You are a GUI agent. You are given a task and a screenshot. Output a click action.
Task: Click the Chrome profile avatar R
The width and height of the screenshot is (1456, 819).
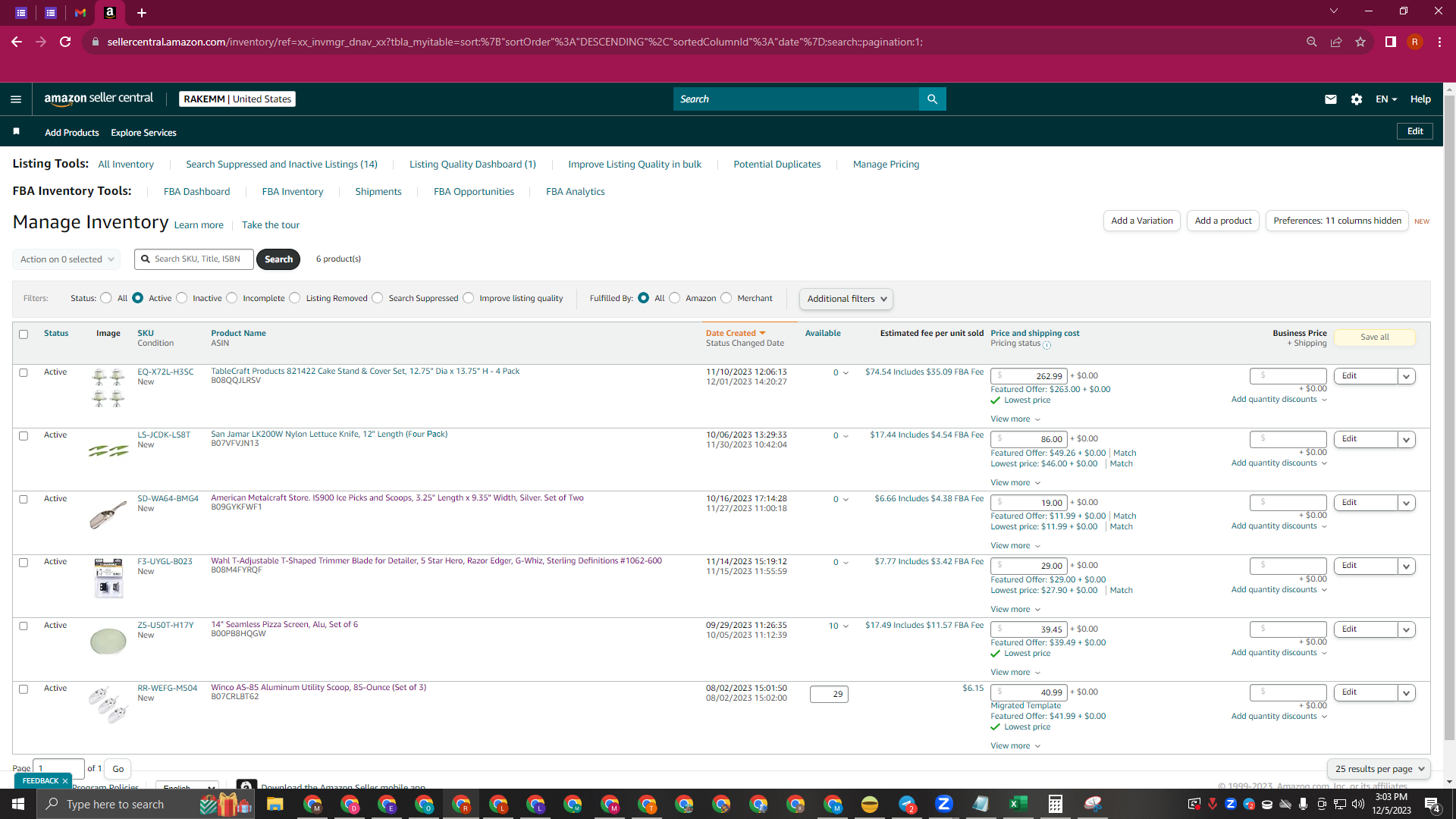point(1415,42)
